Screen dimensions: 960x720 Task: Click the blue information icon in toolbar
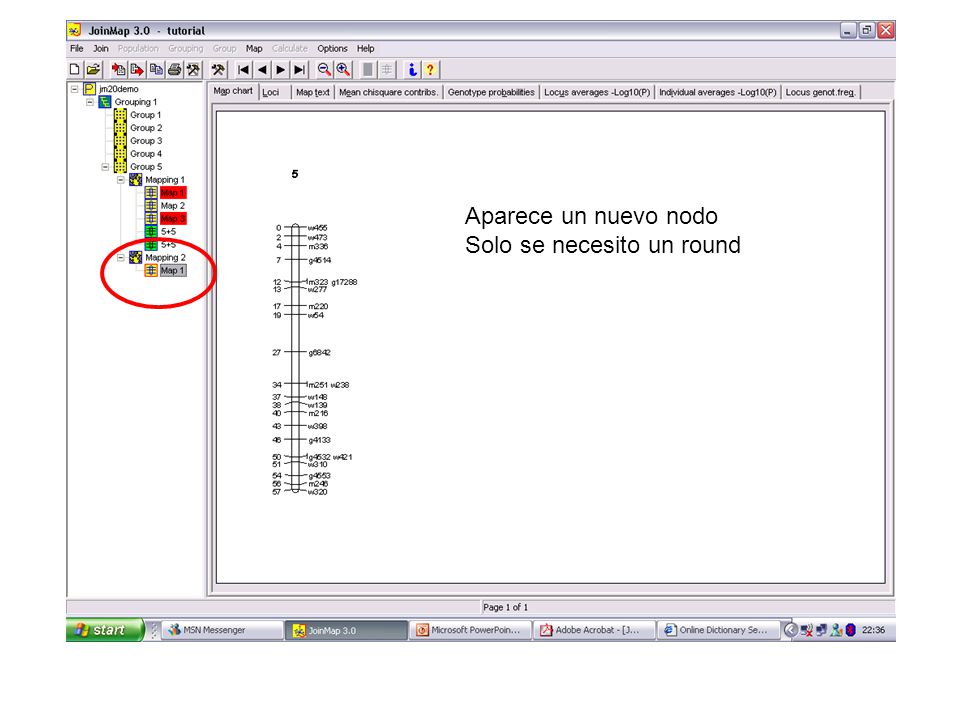click(x=412, y=70)
